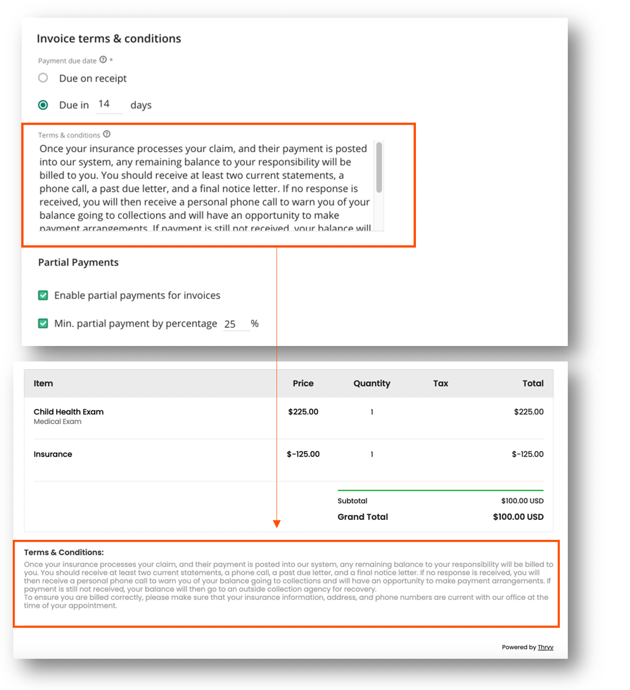Select the Child Health Exam line item

[x=69, y=412]
